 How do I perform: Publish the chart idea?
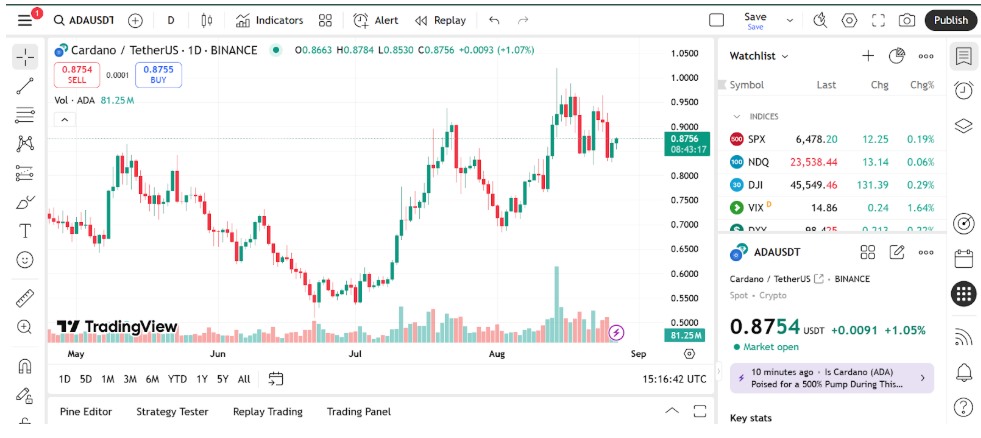coord(951,20)
